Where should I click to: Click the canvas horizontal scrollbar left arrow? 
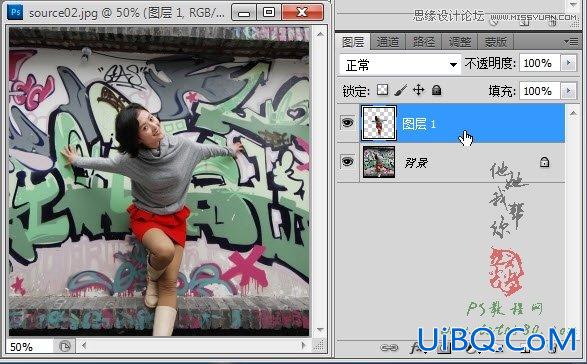[83, 346]
